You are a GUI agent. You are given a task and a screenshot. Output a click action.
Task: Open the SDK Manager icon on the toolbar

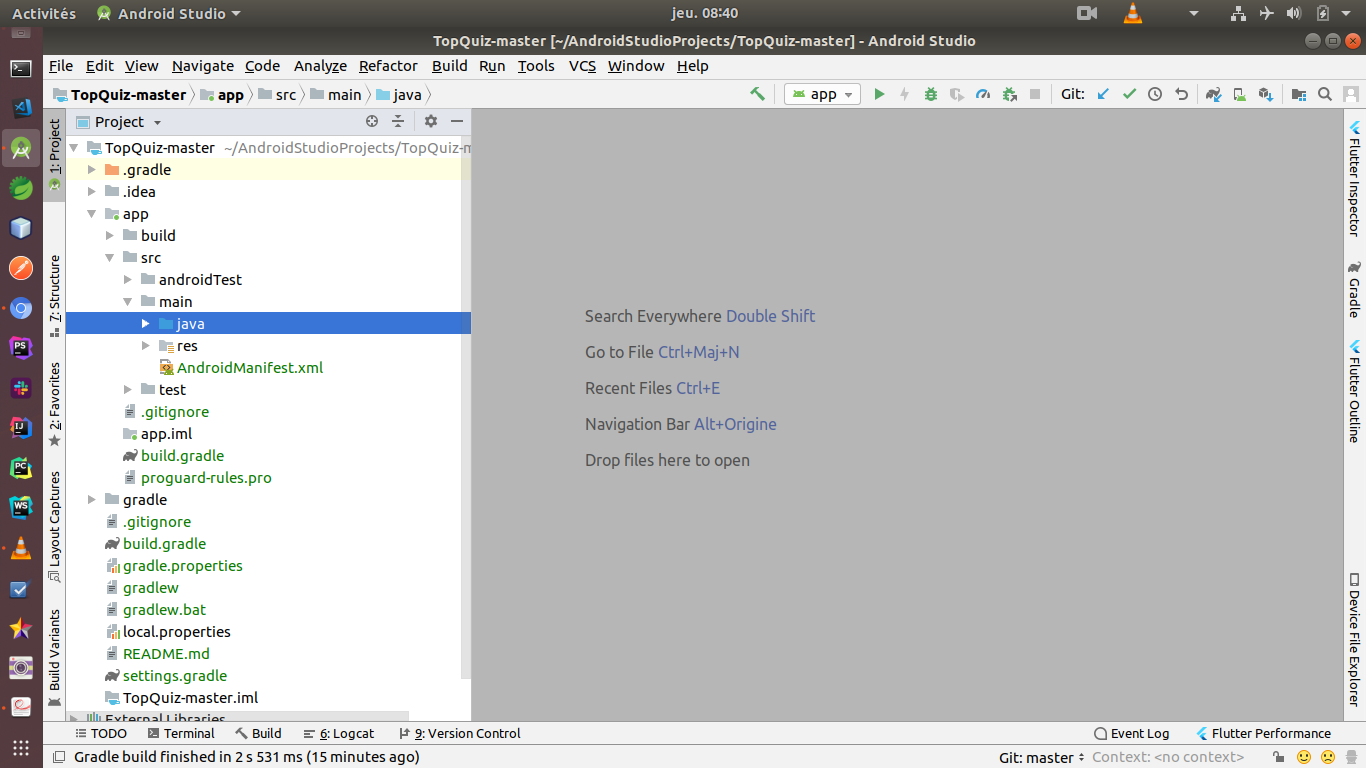pyautogui.click(x=1267, y=94)
